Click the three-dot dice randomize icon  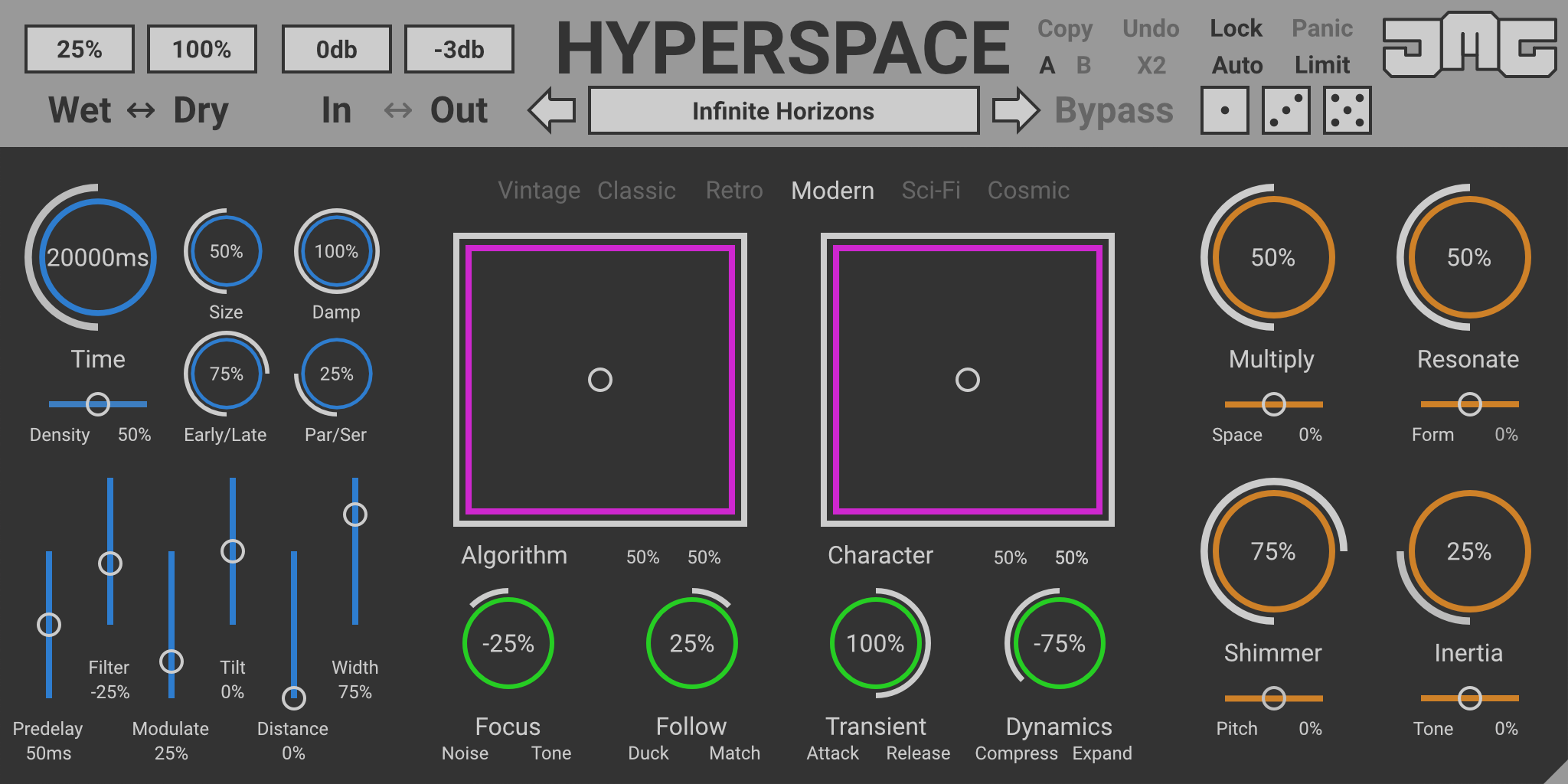click(1285, 110)
